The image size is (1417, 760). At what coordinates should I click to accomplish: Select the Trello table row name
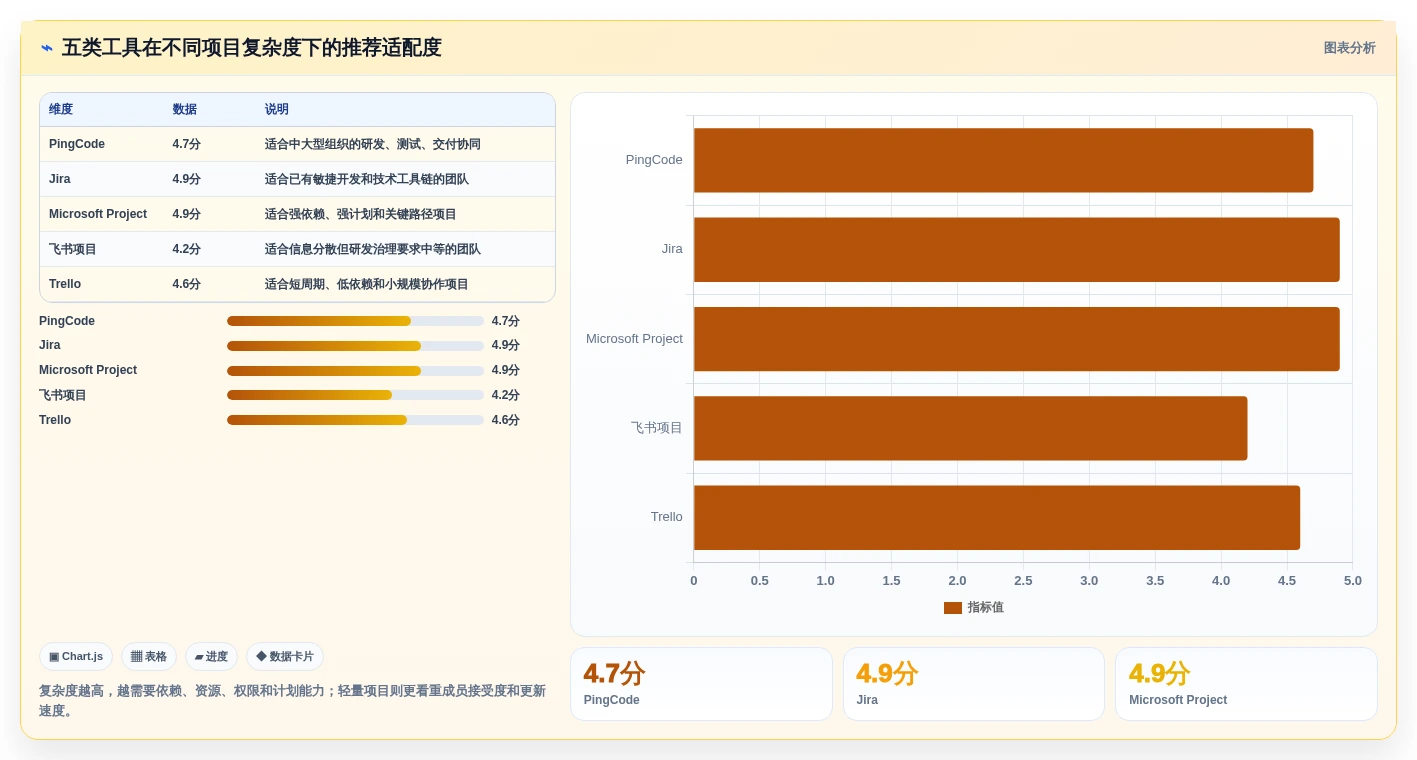[x=65, y=284]
